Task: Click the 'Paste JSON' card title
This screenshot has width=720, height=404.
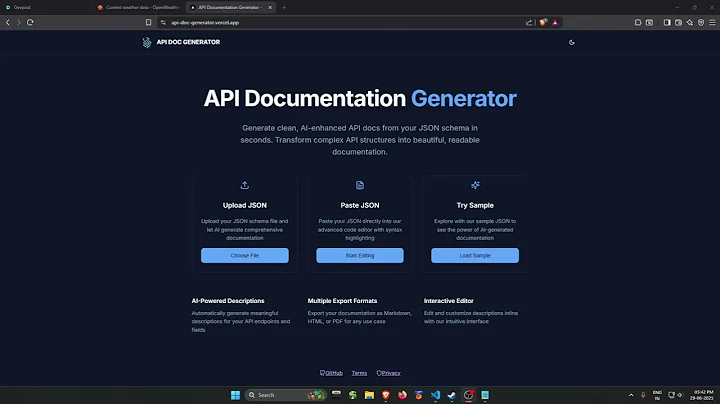Action: [x=360, y=205]
